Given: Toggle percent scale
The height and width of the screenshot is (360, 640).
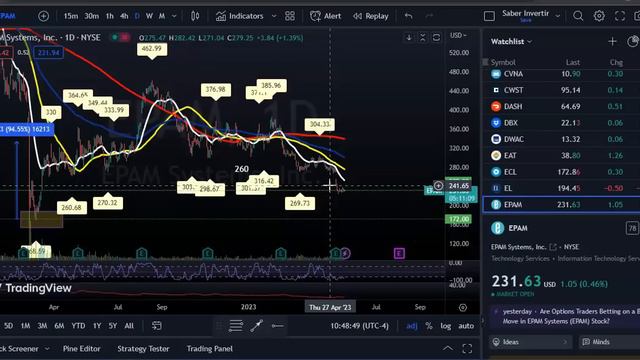Looking at the screenshot, I should pyautogui.click(x=429, y=326).
